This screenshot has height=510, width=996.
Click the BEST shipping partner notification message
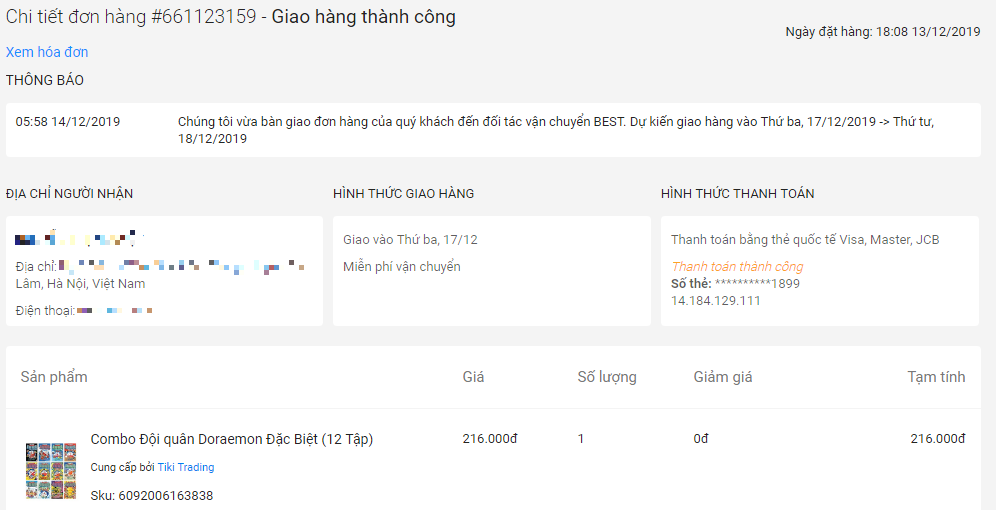[560, 130]
